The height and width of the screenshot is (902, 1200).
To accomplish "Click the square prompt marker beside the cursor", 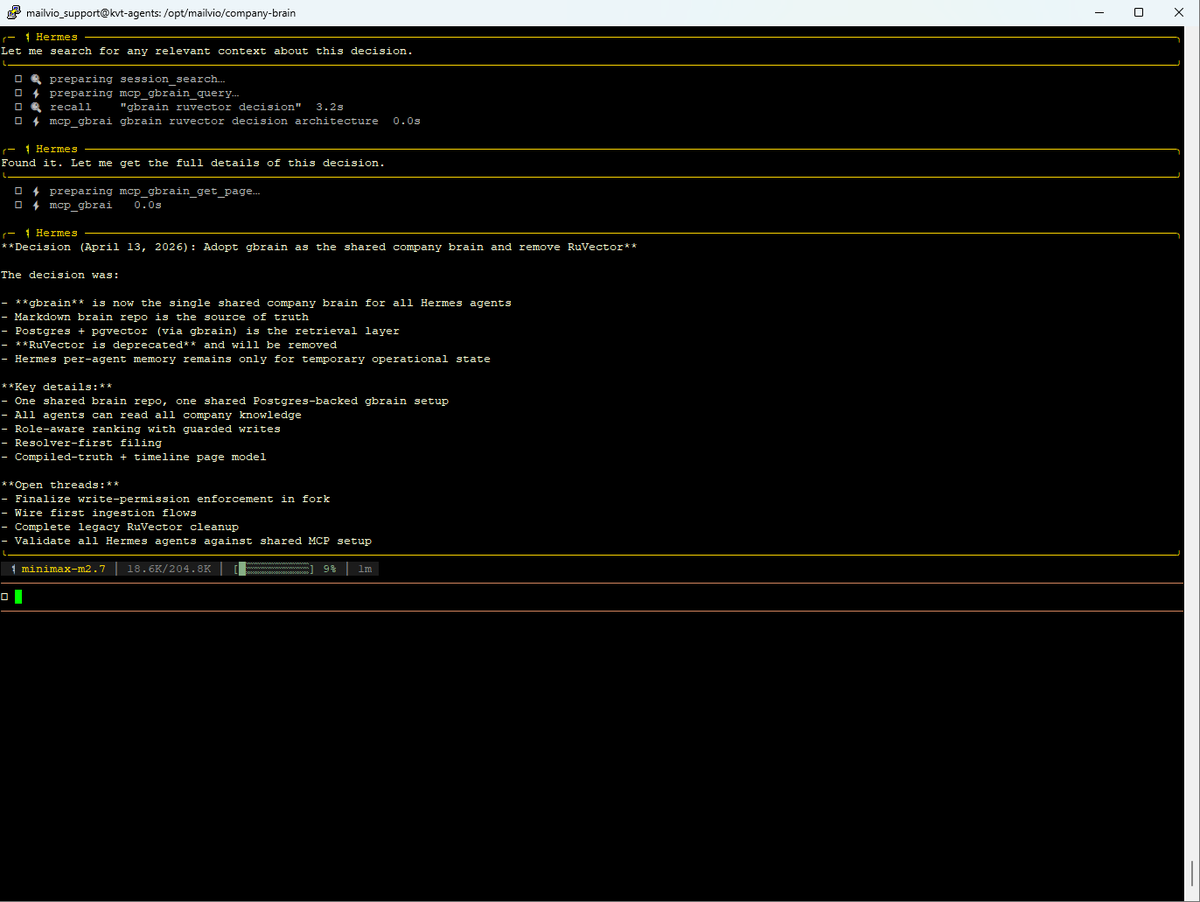I will coord(5,597).
